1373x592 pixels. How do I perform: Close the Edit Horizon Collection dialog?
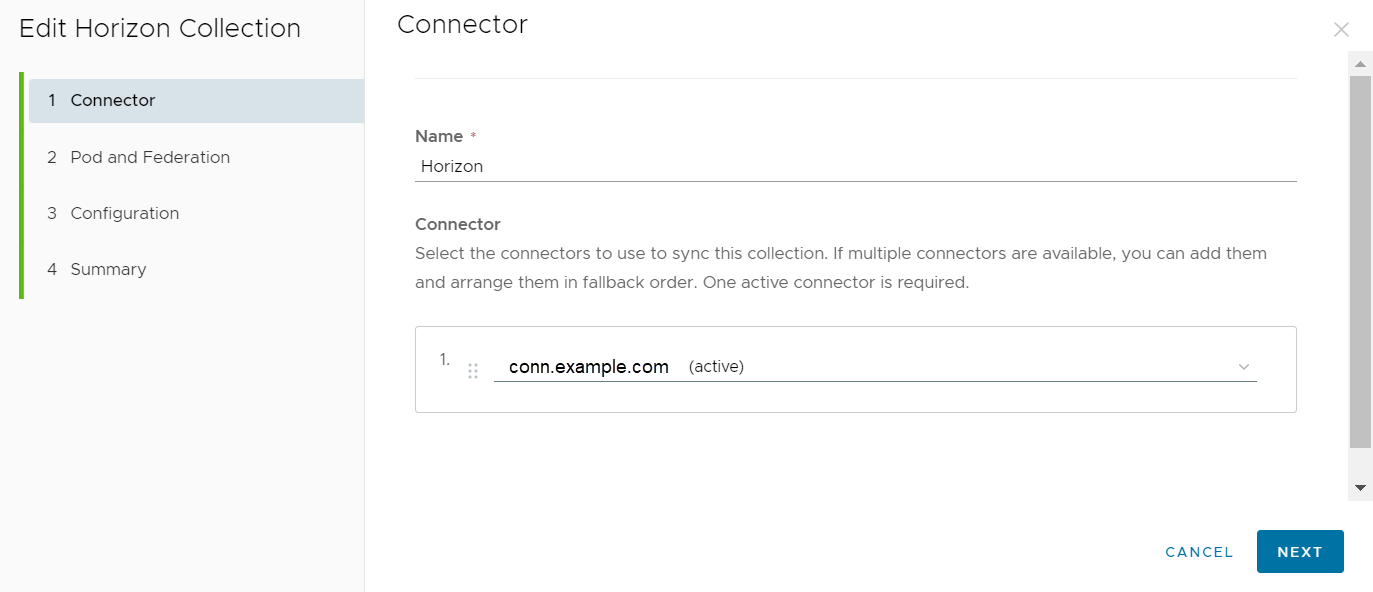(x=1341, y=30)
